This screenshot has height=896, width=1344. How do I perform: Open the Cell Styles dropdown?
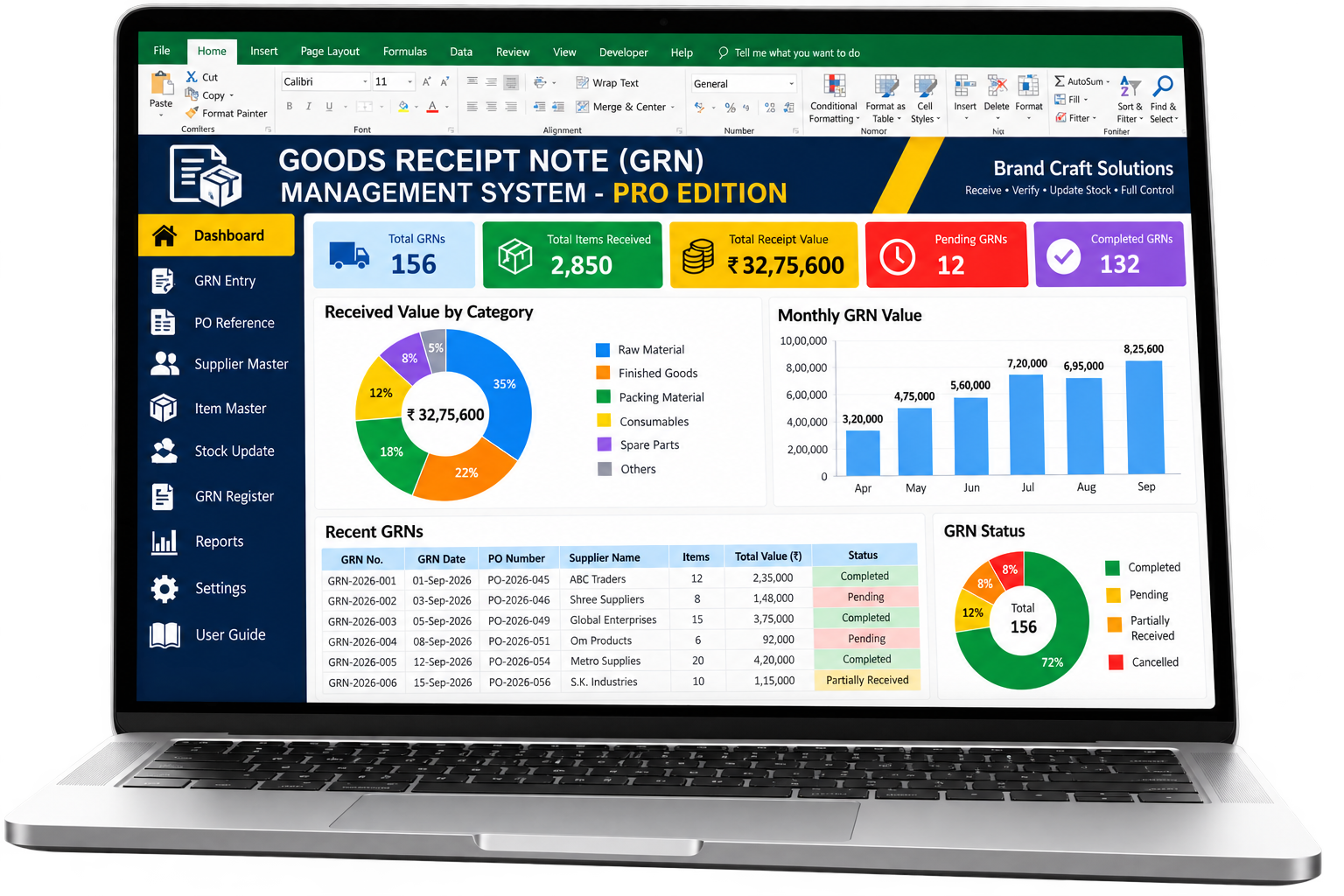click(925, 99)
